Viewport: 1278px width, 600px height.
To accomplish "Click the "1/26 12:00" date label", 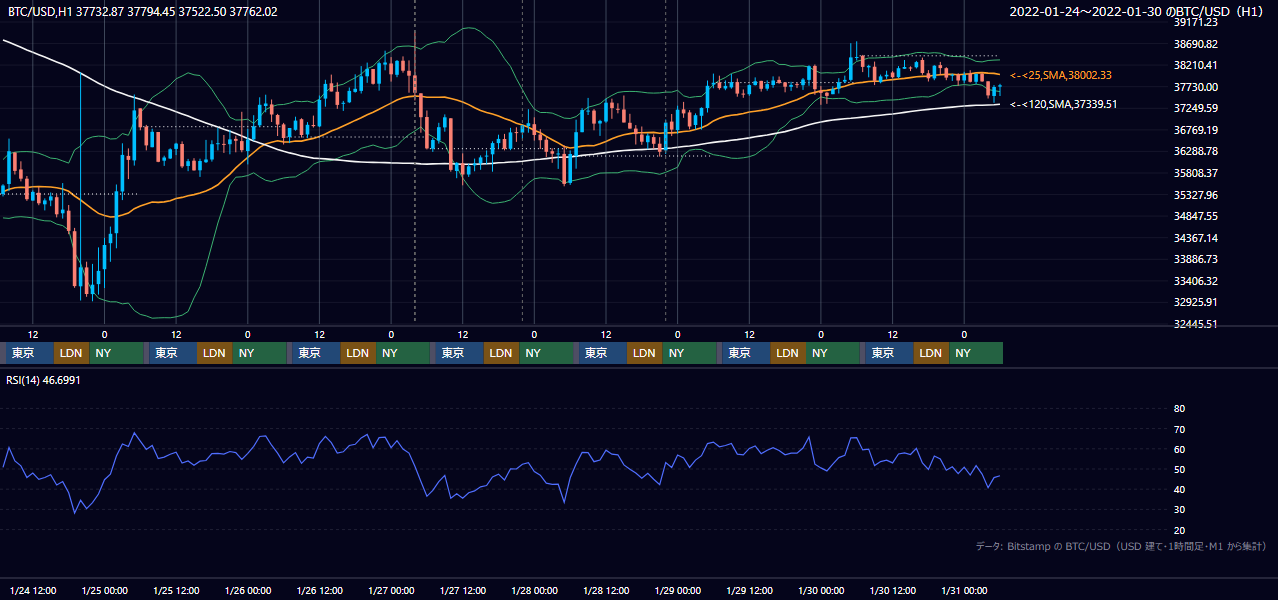I will [319, 590].
